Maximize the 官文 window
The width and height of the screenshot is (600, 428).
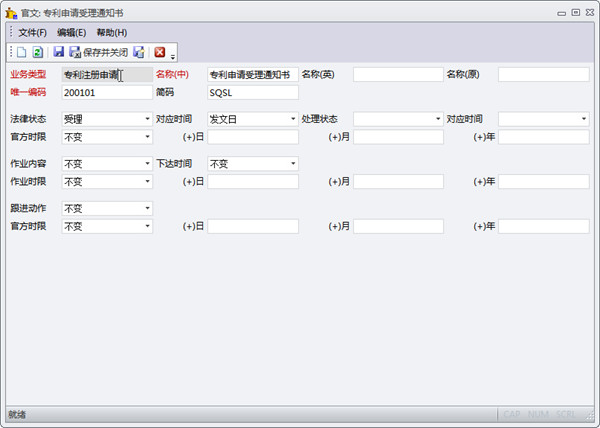click(x=576, y=13)
